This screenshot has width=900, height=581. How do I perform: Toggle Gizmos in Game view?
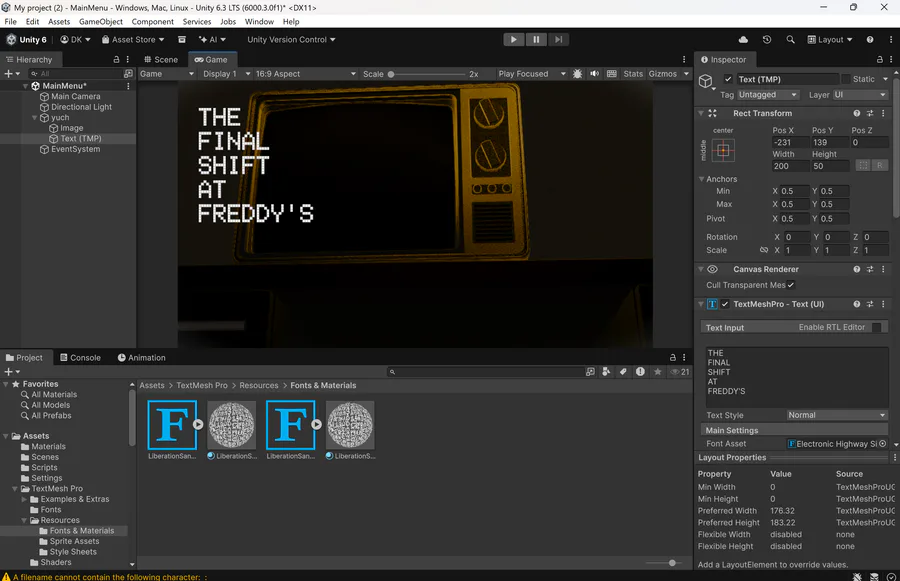pos(662,73)
